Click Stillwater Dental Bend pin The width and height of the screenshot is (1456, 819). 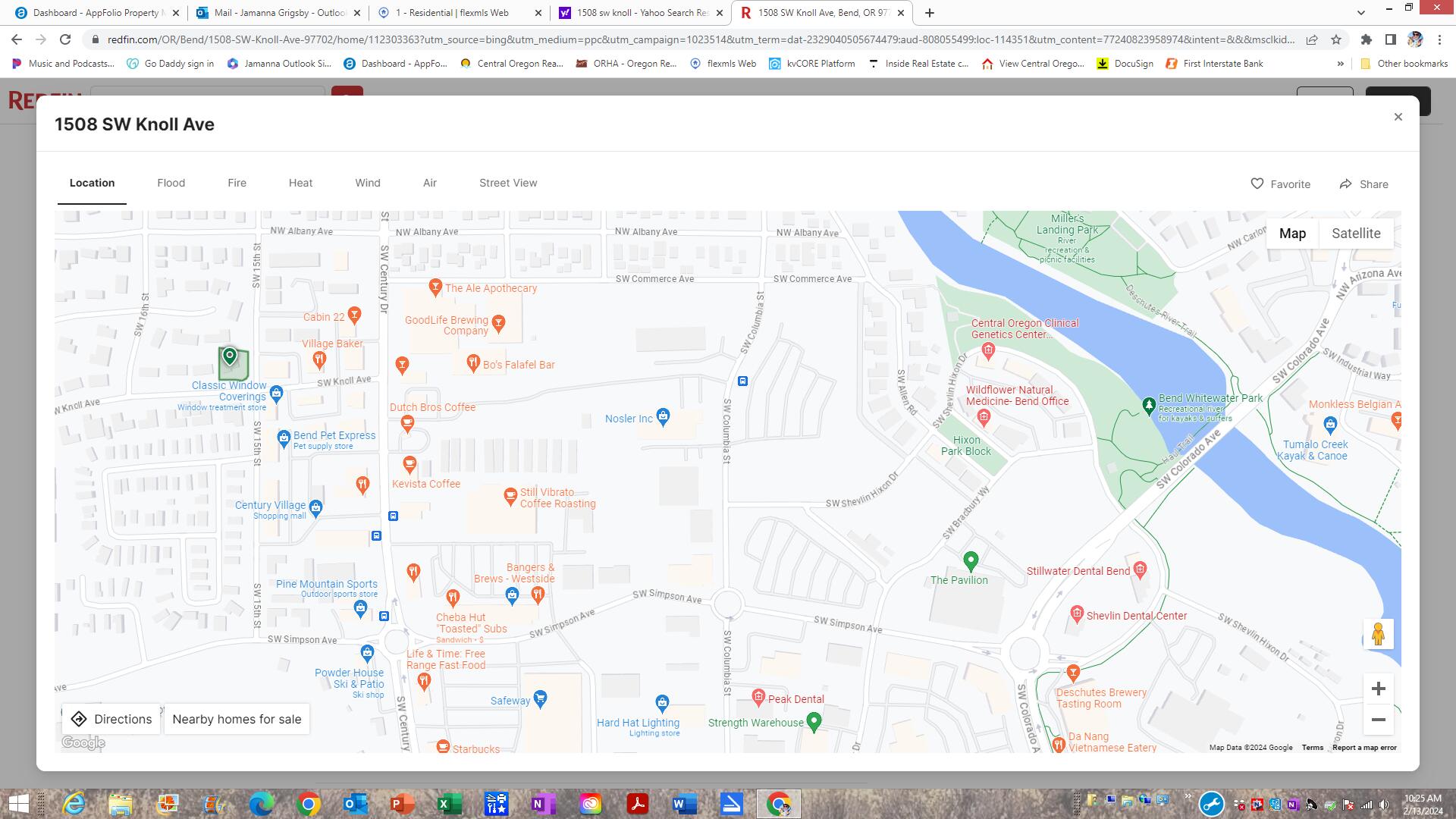click(1141, 570)
